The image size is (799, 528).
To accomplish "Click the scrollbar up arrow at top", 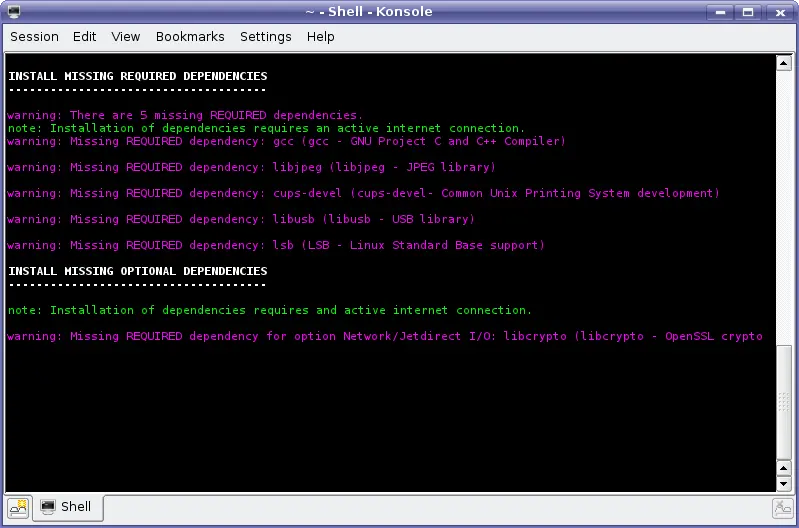I will click(783, 63).
